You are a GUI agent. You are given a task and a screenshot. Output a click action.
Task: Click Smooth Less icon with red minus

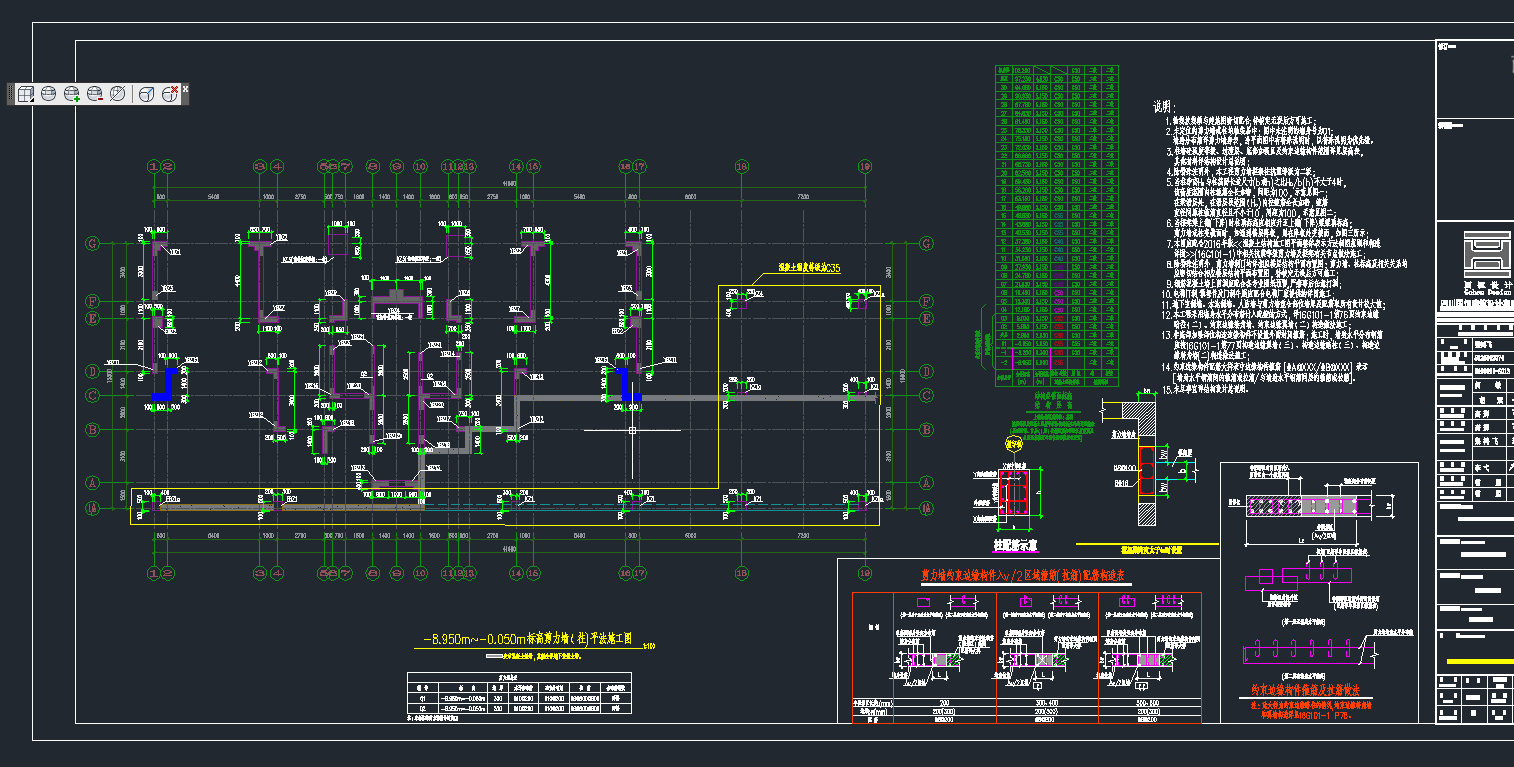[x=95, y=94]
